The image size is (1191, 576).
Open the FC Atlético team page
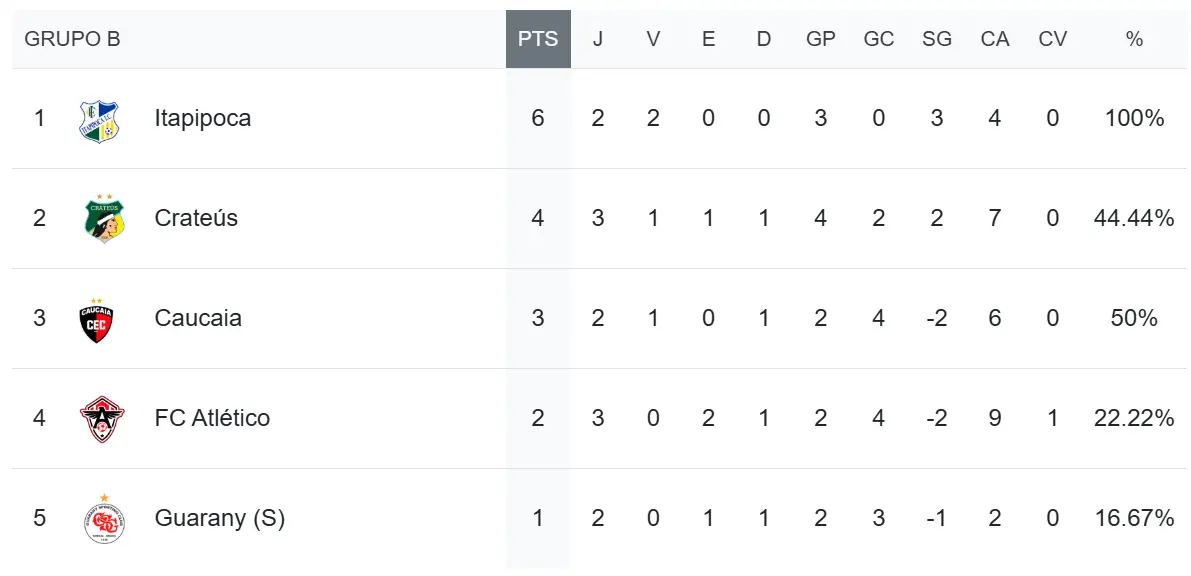coord(212,418)
